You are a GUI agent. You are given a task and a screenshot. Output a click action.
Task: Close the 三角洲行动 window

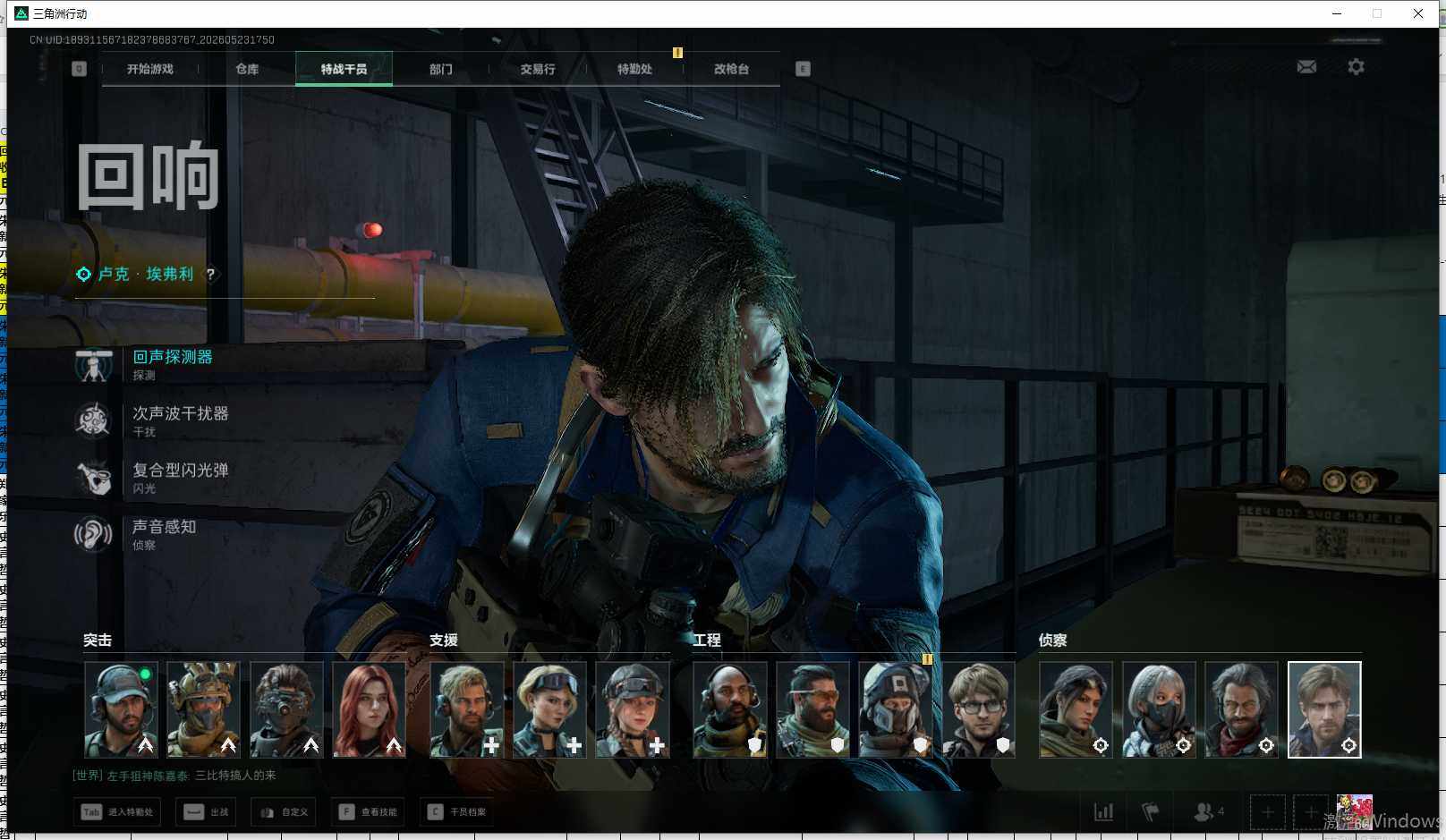point(1418,13)
